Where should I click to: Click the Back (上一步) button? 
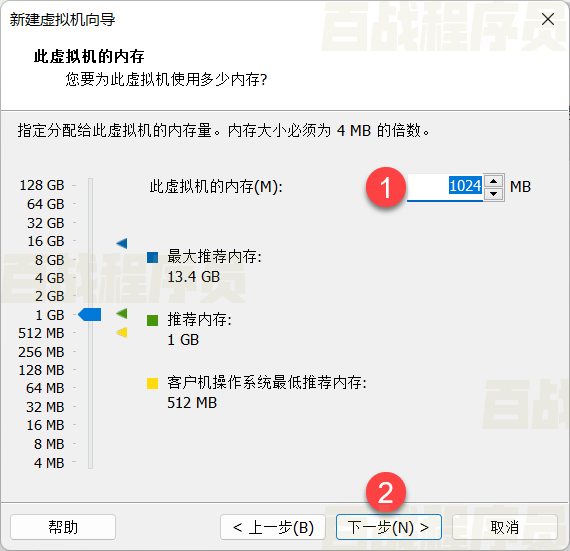273,527
